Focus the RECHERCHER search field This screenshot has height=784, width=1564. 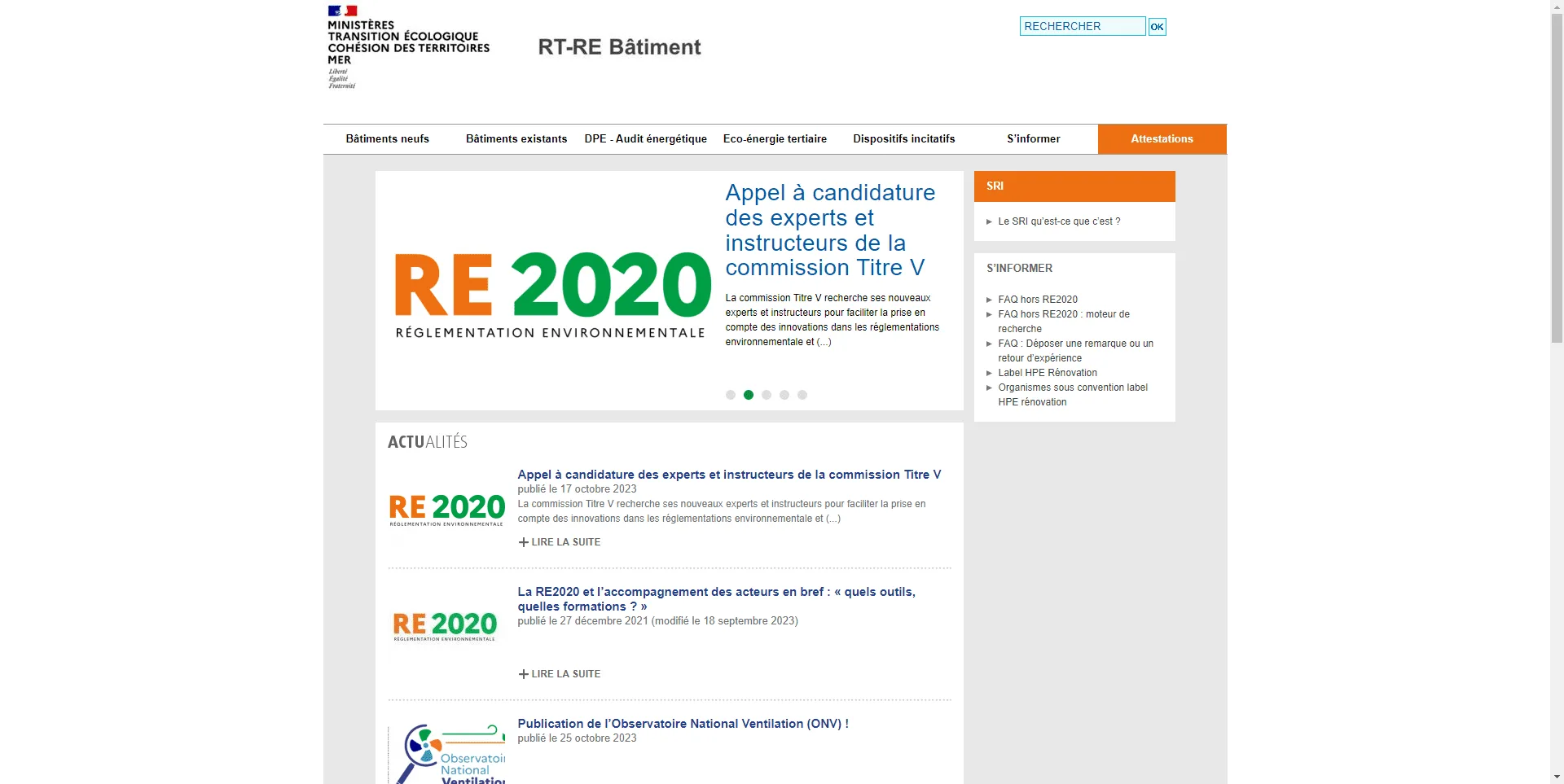pos(1083,26)
